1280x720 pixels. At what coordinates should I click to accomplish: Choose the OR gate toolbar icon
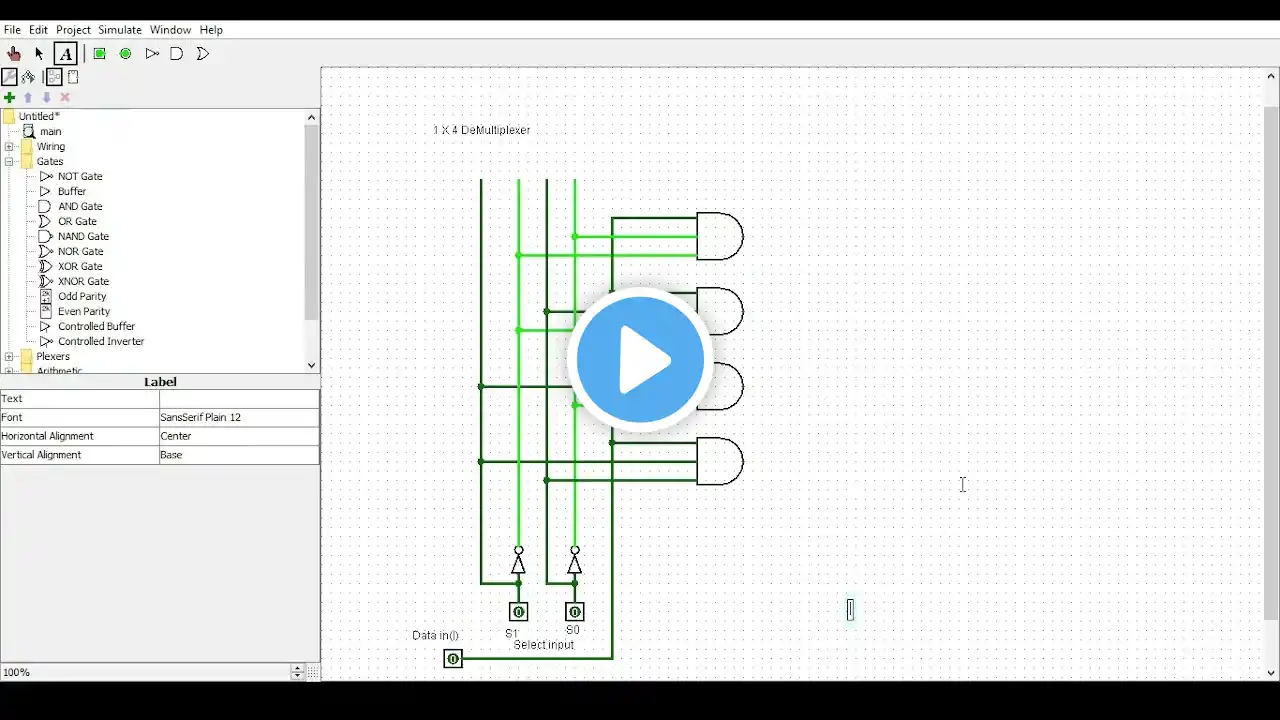point(203,54)
